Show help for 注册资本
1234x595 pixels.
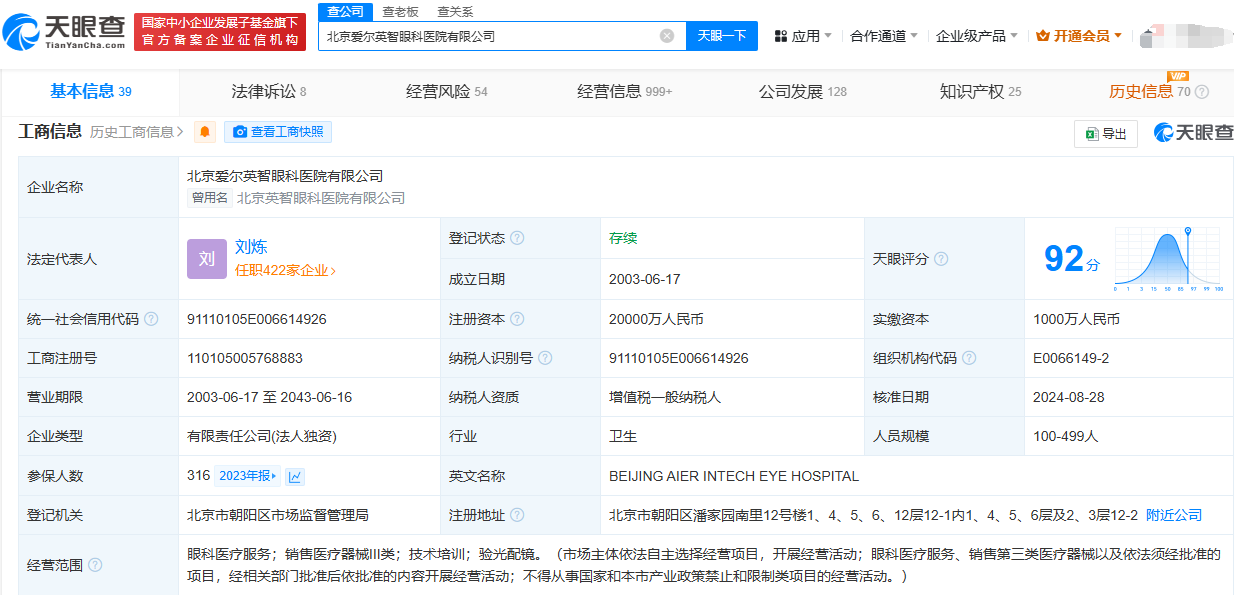517,319
